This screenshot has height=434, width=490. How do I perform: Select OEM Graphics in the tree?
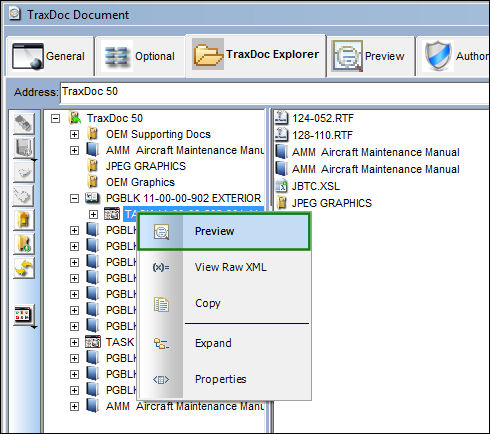point(140,182)
